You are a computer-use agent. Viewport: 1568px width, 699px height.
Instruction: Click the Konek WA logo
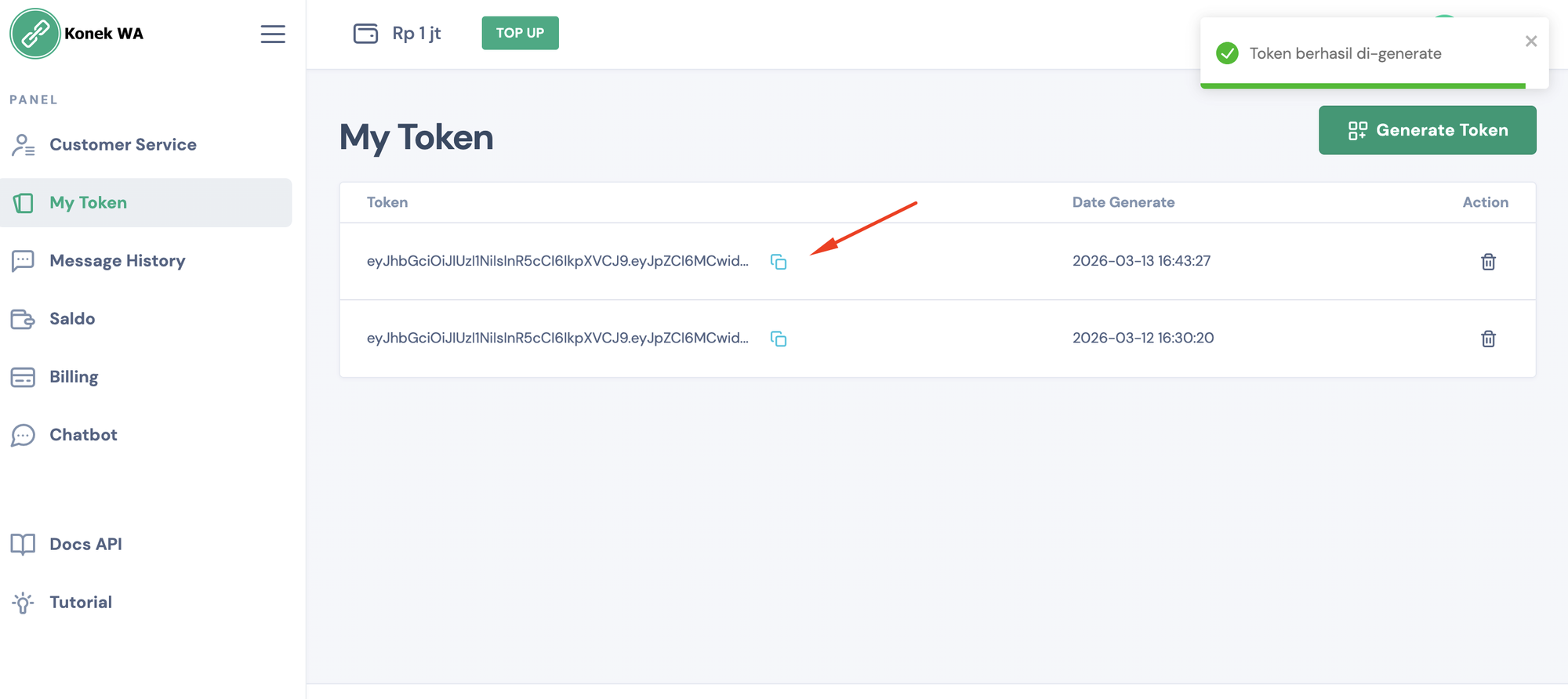coord(35,34)
